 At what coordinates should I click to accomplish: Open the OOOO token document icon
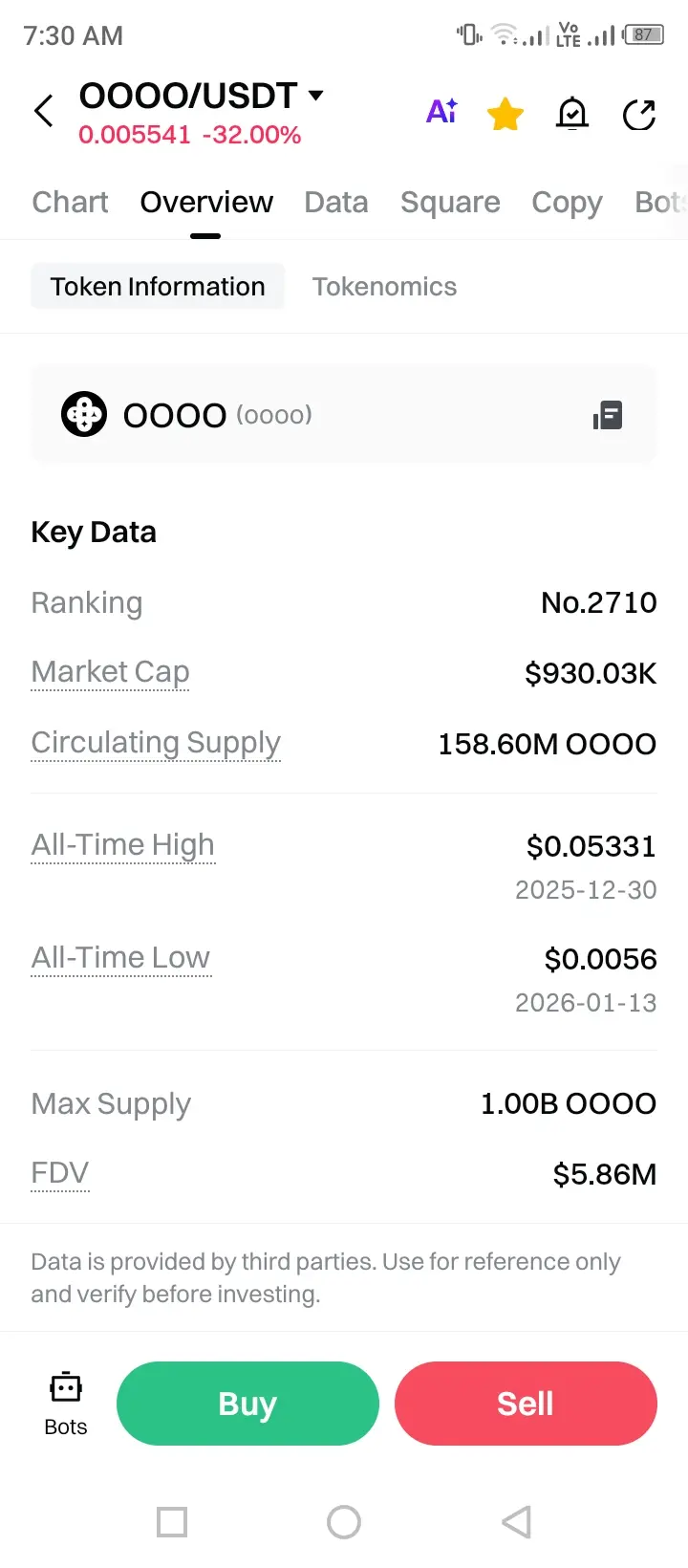608,416
